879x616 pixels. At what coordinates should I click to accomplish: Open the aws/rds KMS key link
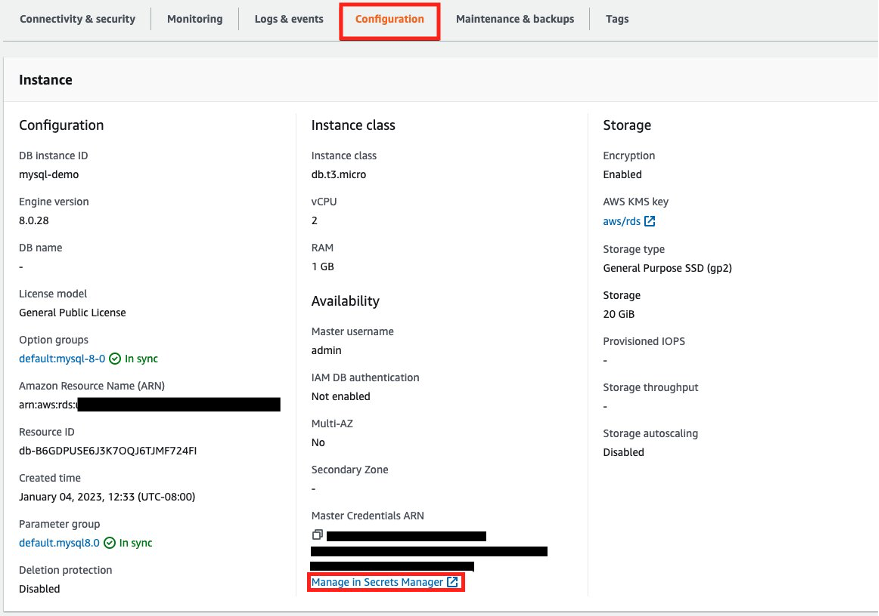point(620,221)
